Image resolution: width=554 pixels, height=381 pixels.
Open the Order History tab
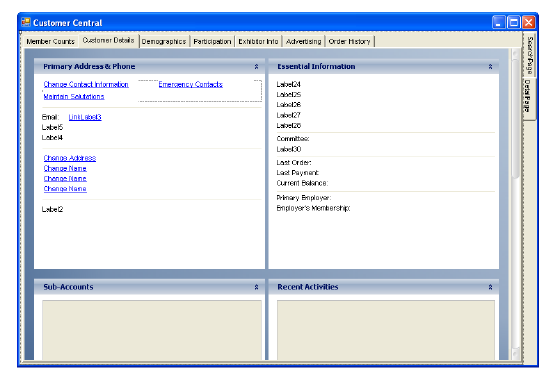(349, 41)
